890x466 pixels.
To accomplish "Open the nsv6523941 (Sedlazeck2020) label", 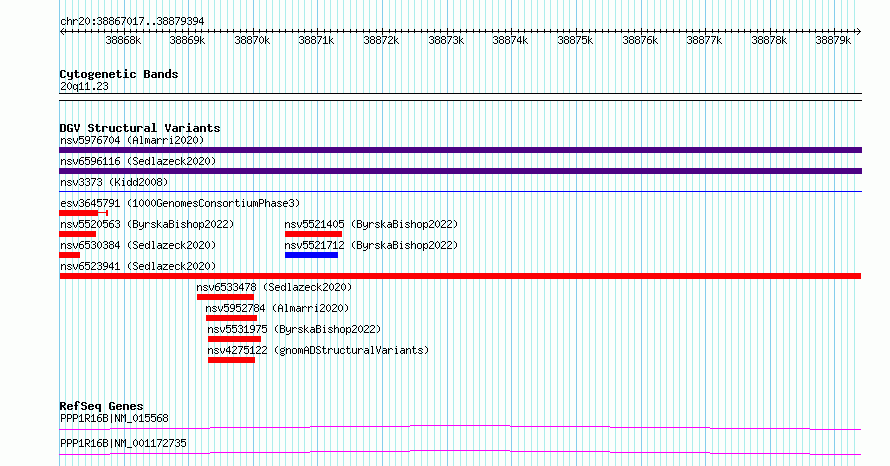I will pyautogui.click(x=138, y=266).
